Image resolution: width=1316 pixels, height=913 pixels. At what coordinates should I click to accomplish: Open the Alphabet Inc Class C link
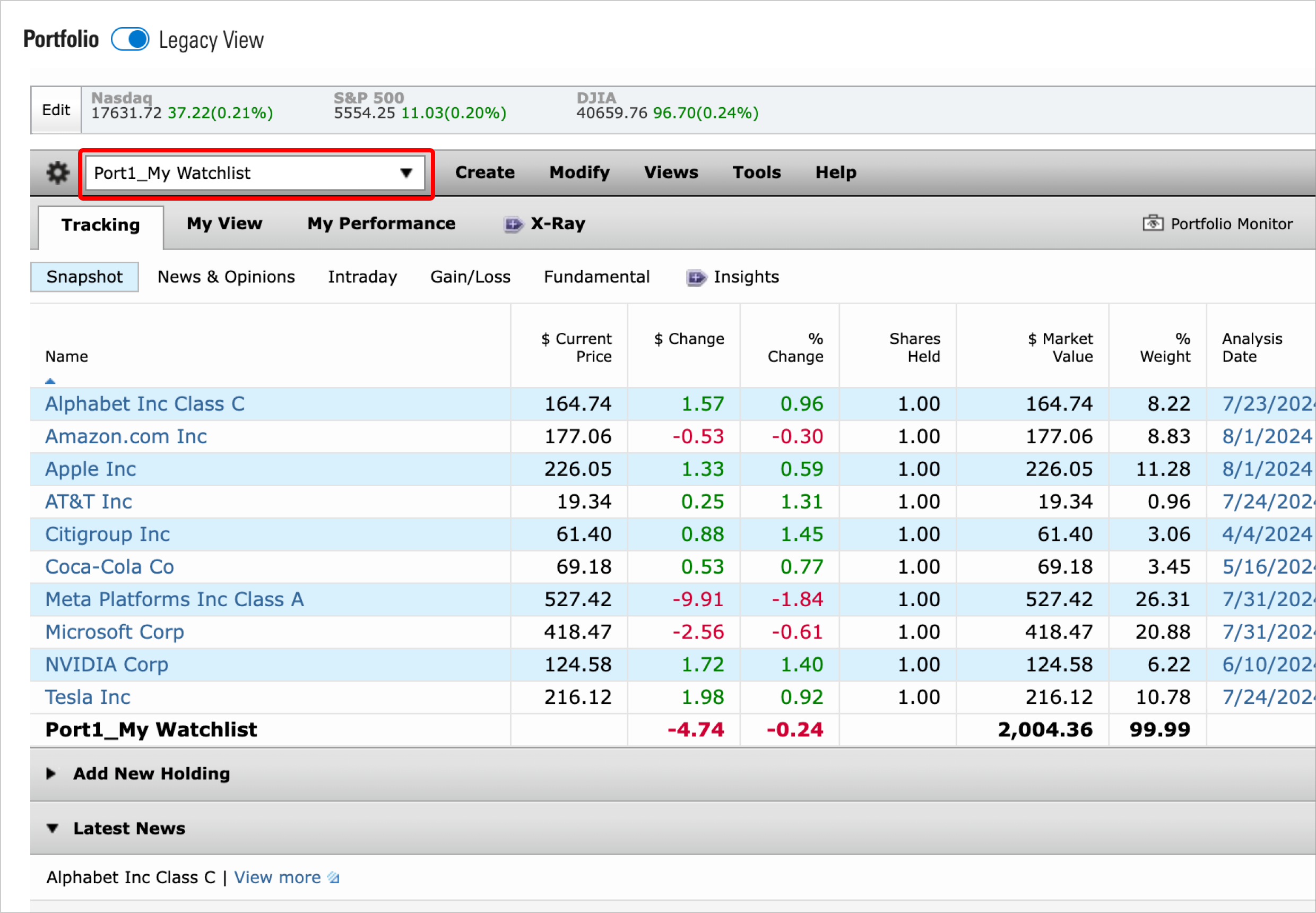pyautogui.click(x=145, y=404)
